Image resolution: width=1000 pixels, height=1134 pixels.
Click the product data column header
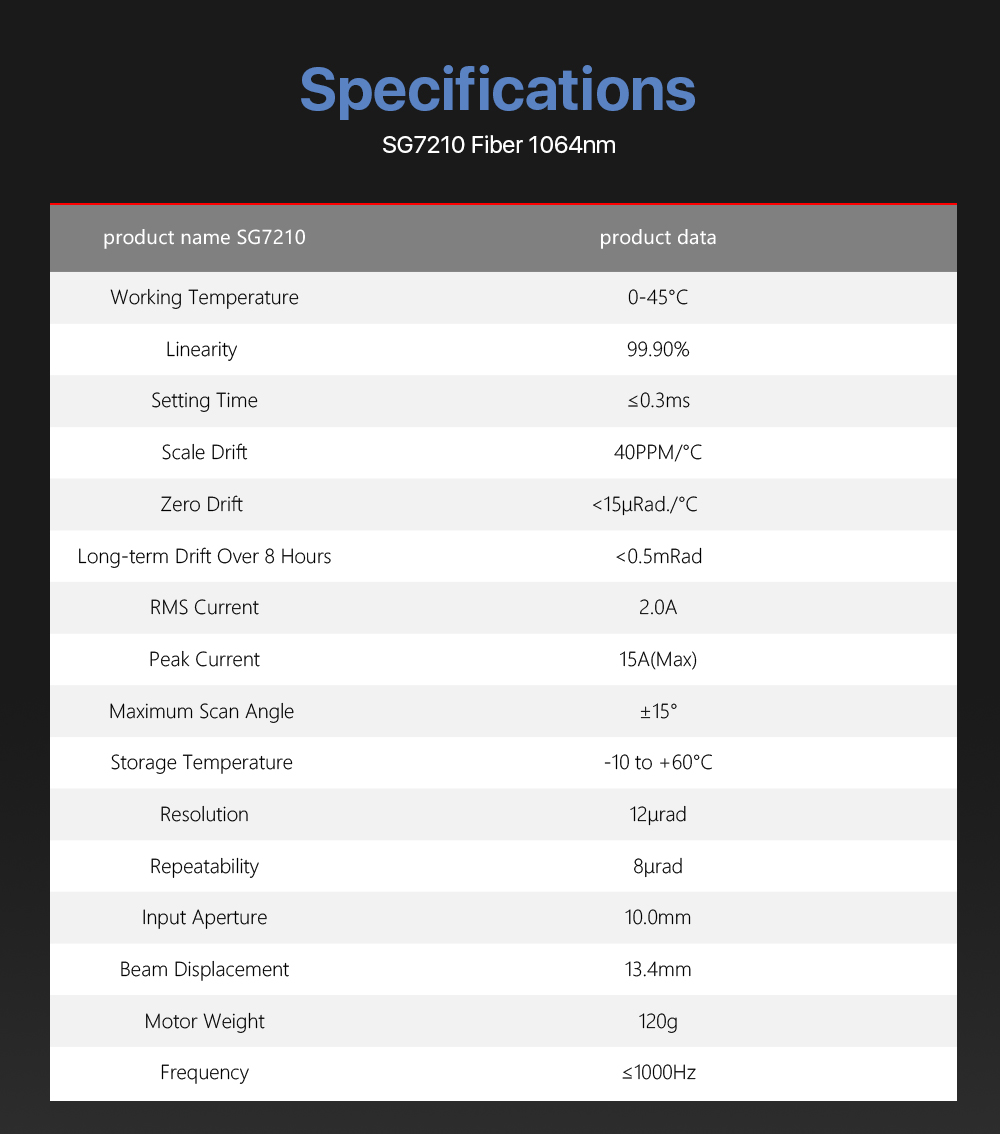pos(658,237)
